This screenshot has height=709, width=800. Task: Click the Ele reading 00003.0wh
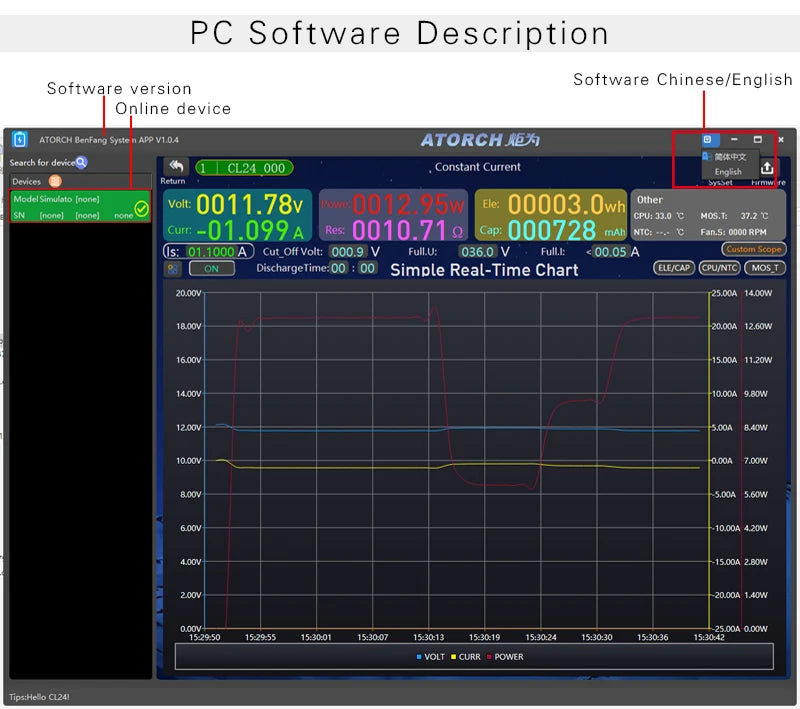566,205
